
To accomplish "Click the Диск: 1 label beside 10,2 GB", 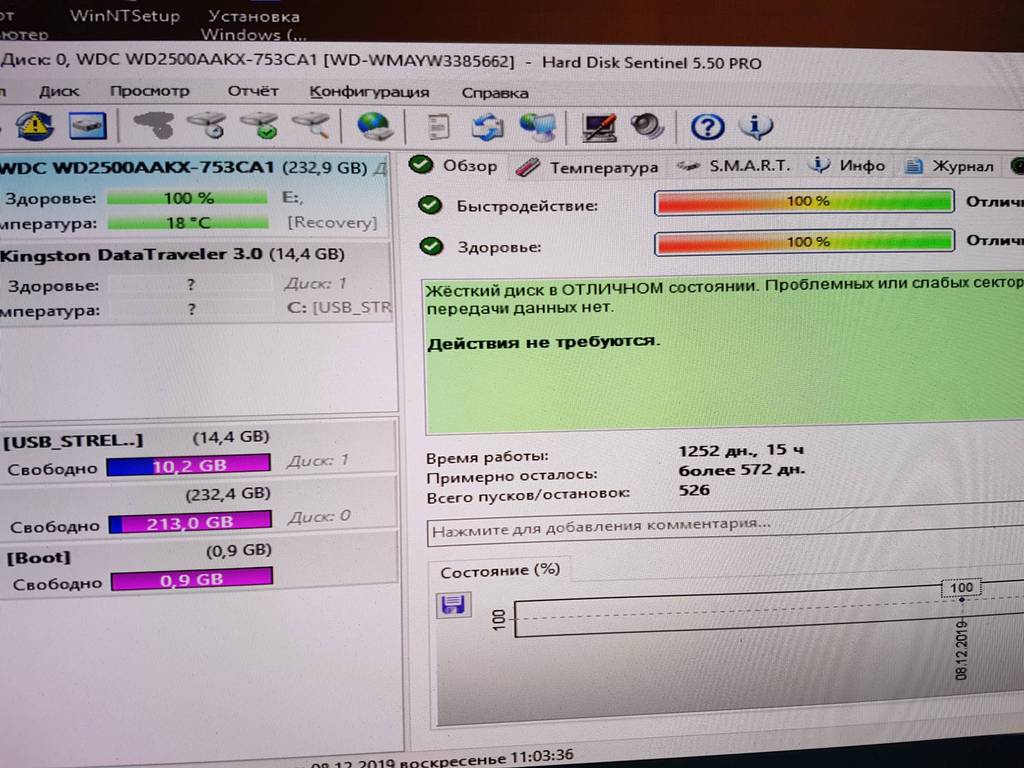I will pos(317,460).
